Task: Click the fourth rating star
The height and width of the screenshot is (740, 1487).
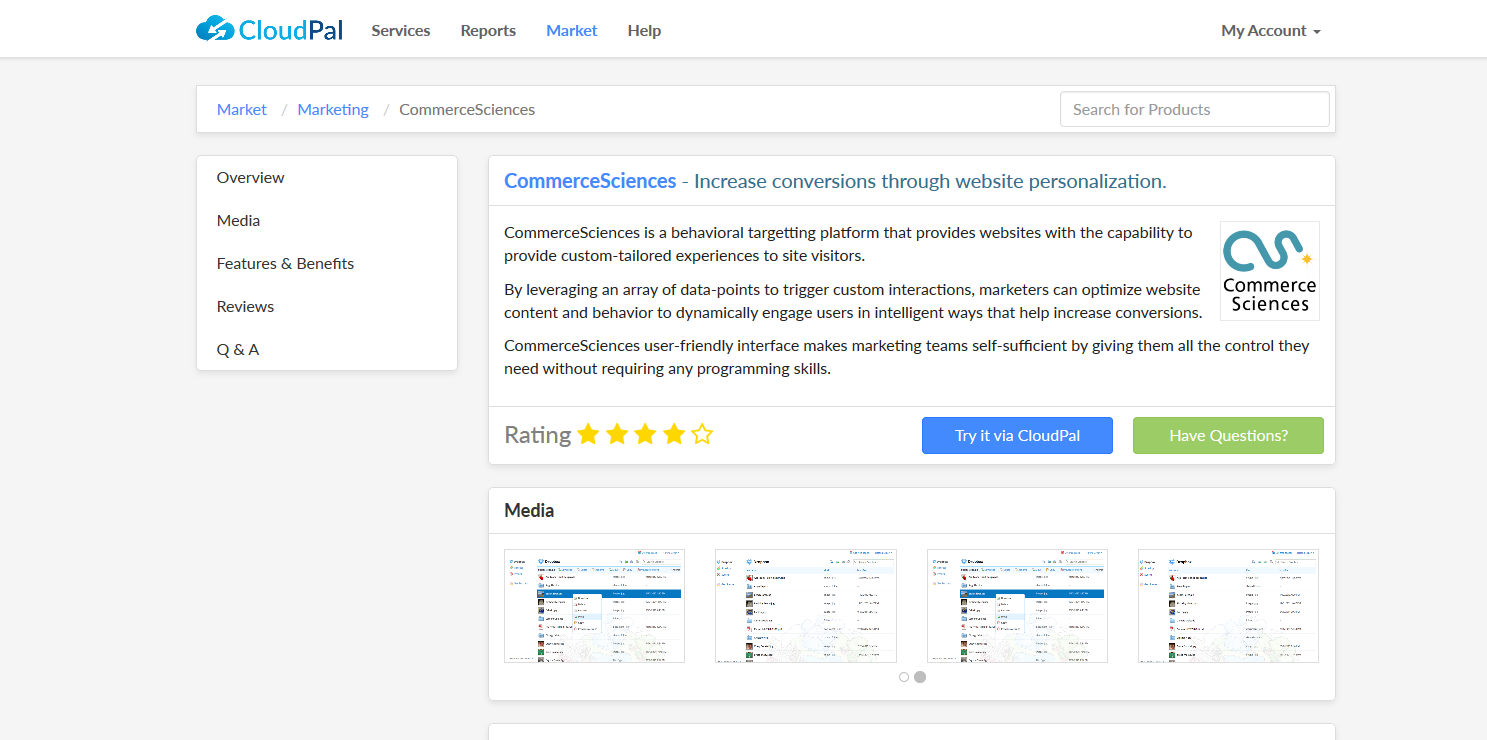Action: (x=674, y=434)
